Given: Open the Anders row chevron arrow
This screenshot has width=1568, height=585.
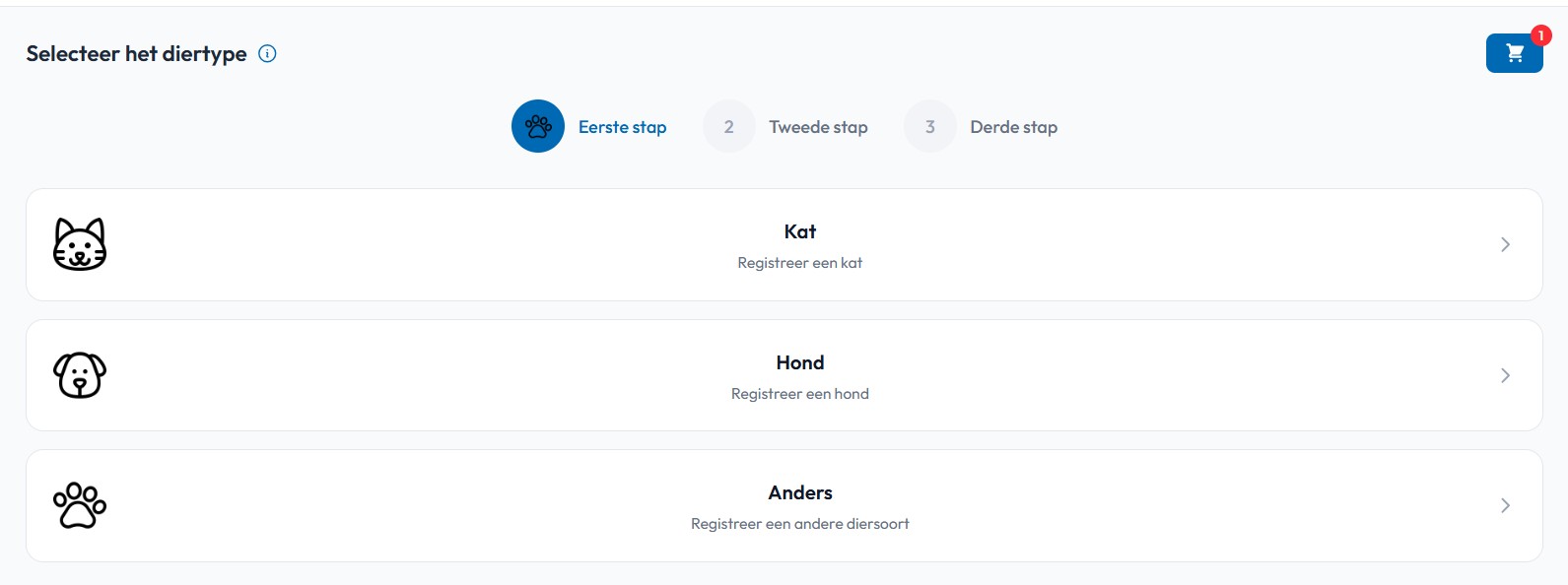Looking at the screenshot, I should [x=1505, y=505].
